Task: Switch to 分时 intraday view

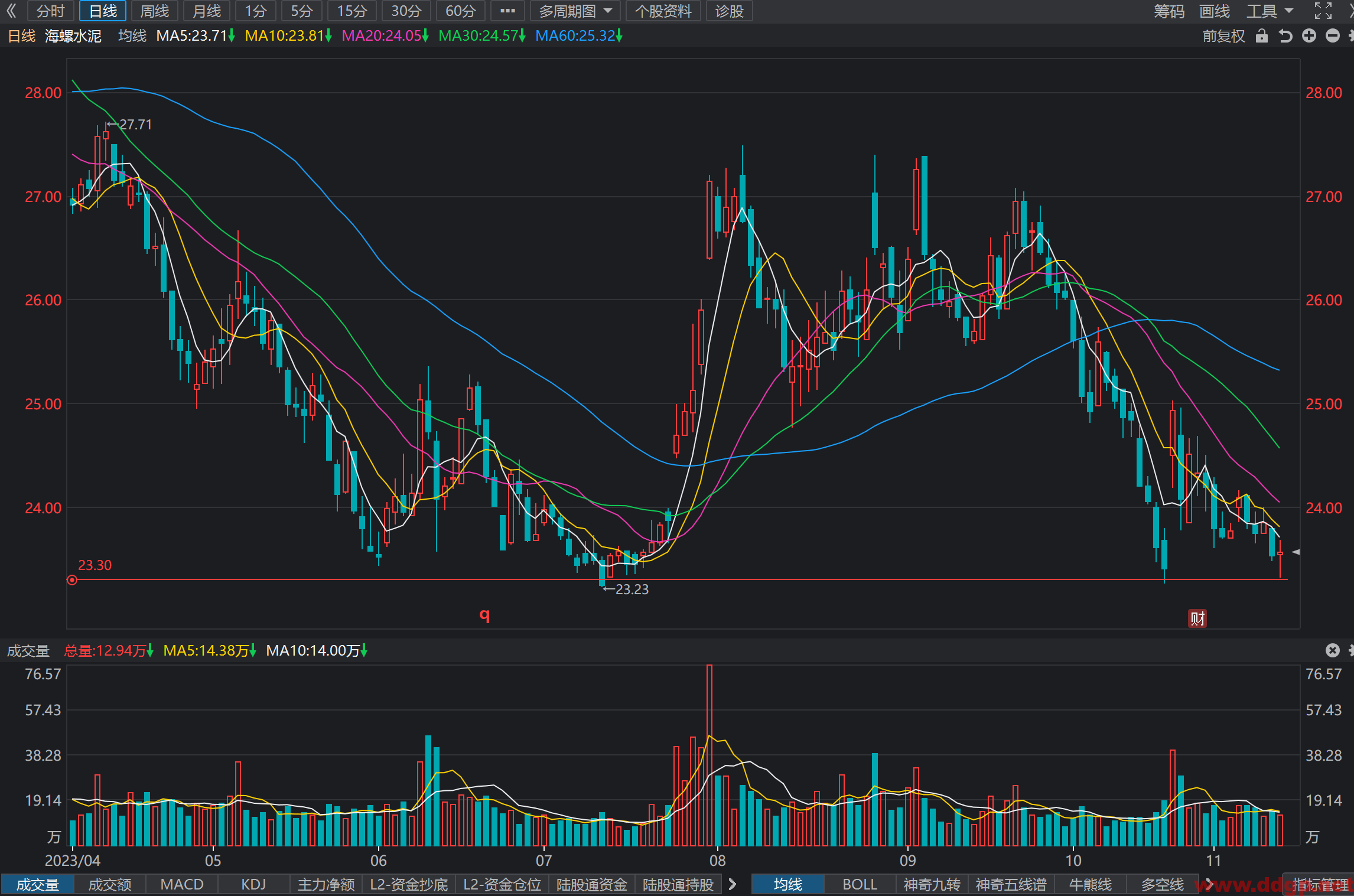Action: (50, 11)
